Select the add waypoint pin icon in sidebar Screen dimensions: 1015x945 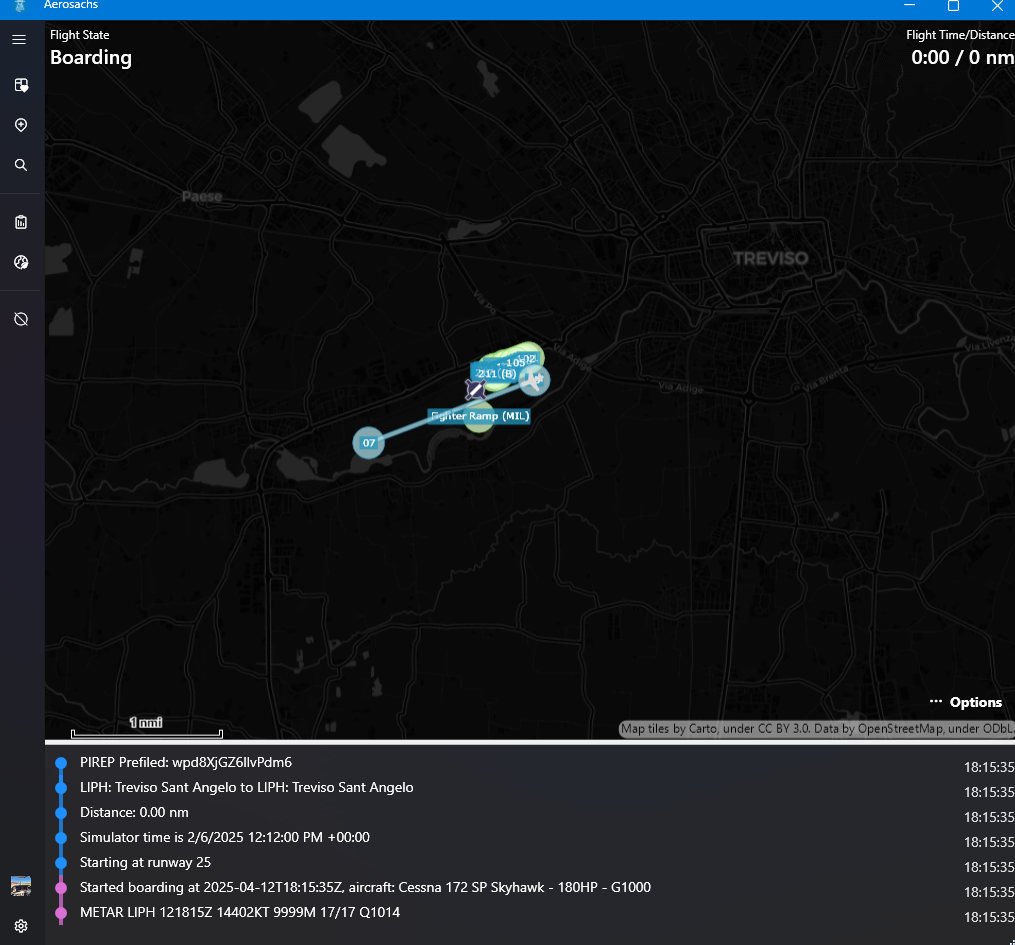[20, 125]
